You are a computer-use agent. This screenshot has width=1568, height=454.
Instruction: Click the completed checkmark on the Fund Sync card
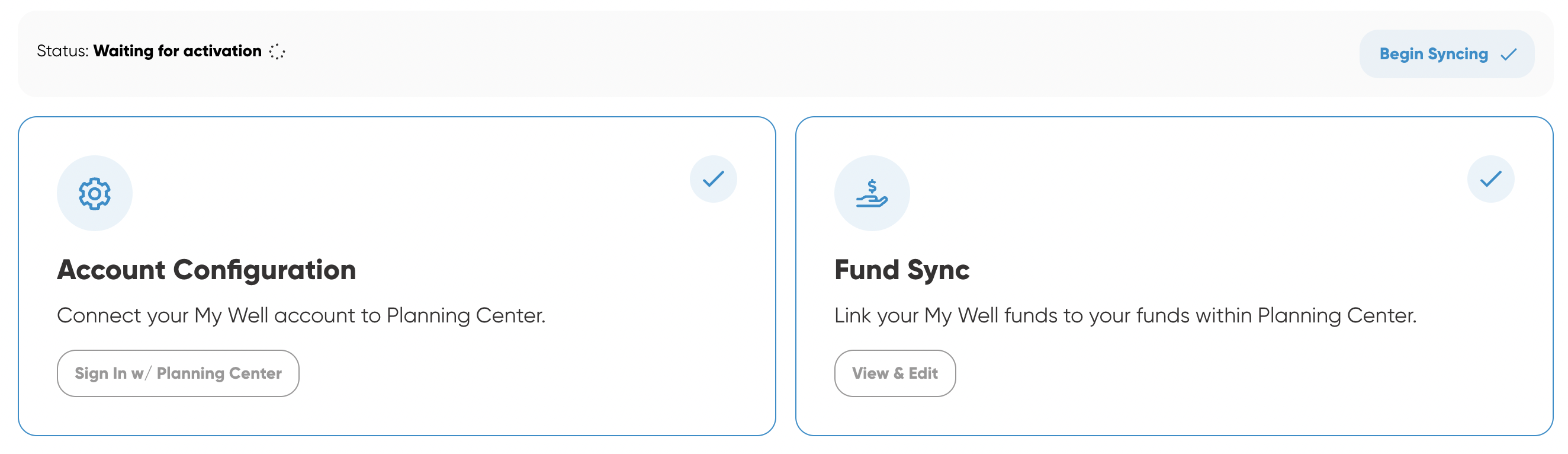point(1490,178)
